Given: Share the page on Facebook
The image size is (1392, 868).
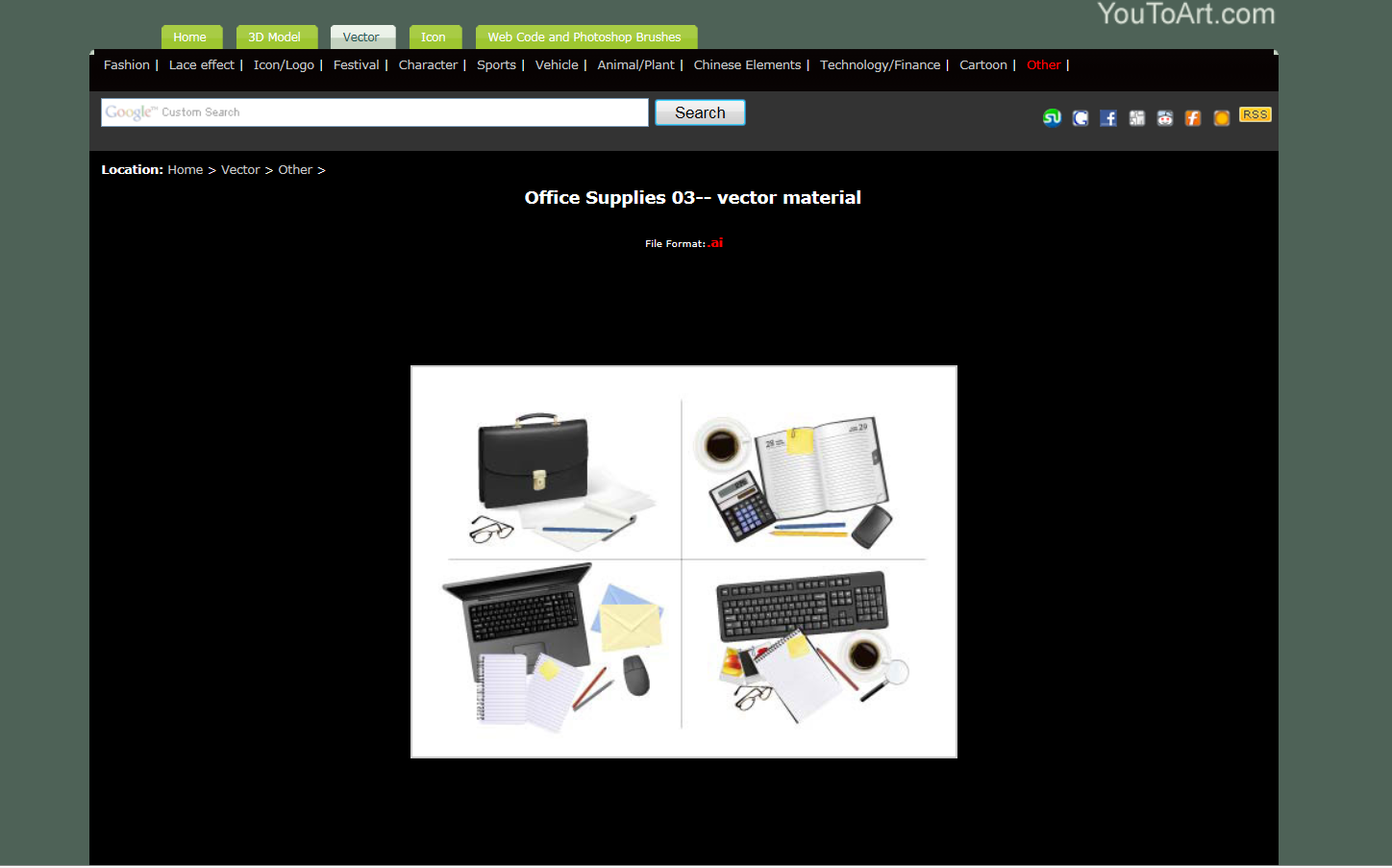Looking at the screenshot, I should pyautogui.click(x=1108, y=118).
